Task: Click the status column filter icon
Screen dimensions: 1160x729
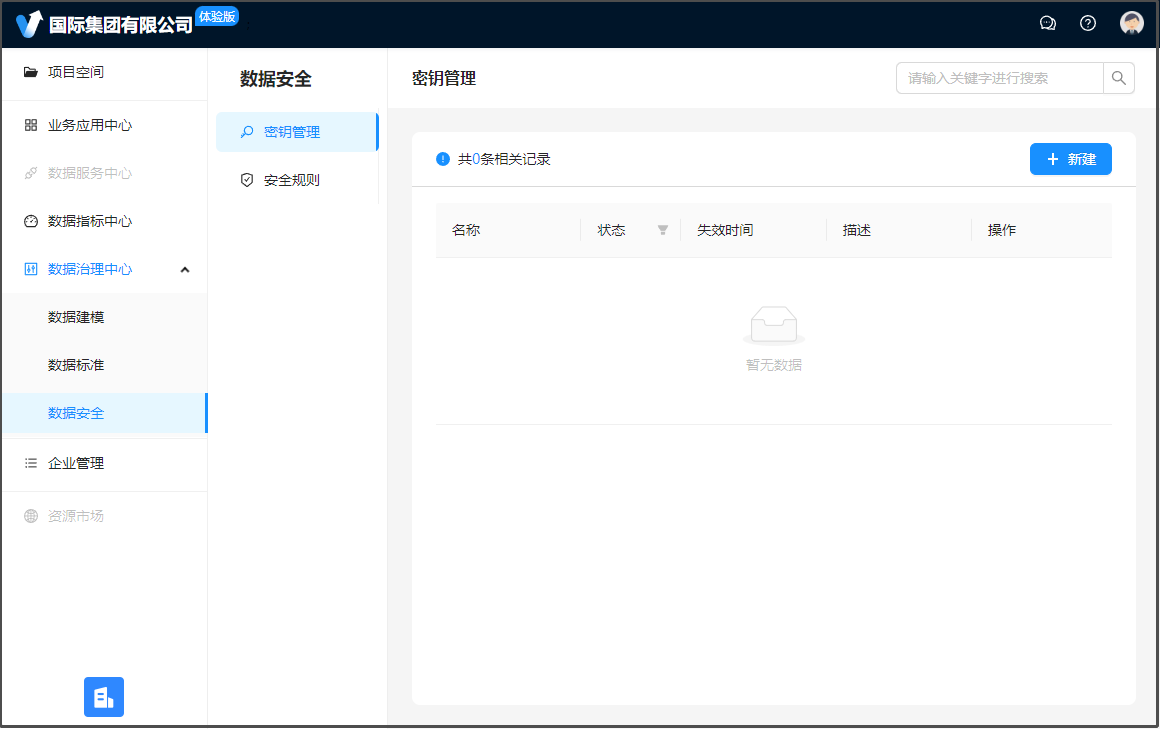Action: tap(662, 230)
